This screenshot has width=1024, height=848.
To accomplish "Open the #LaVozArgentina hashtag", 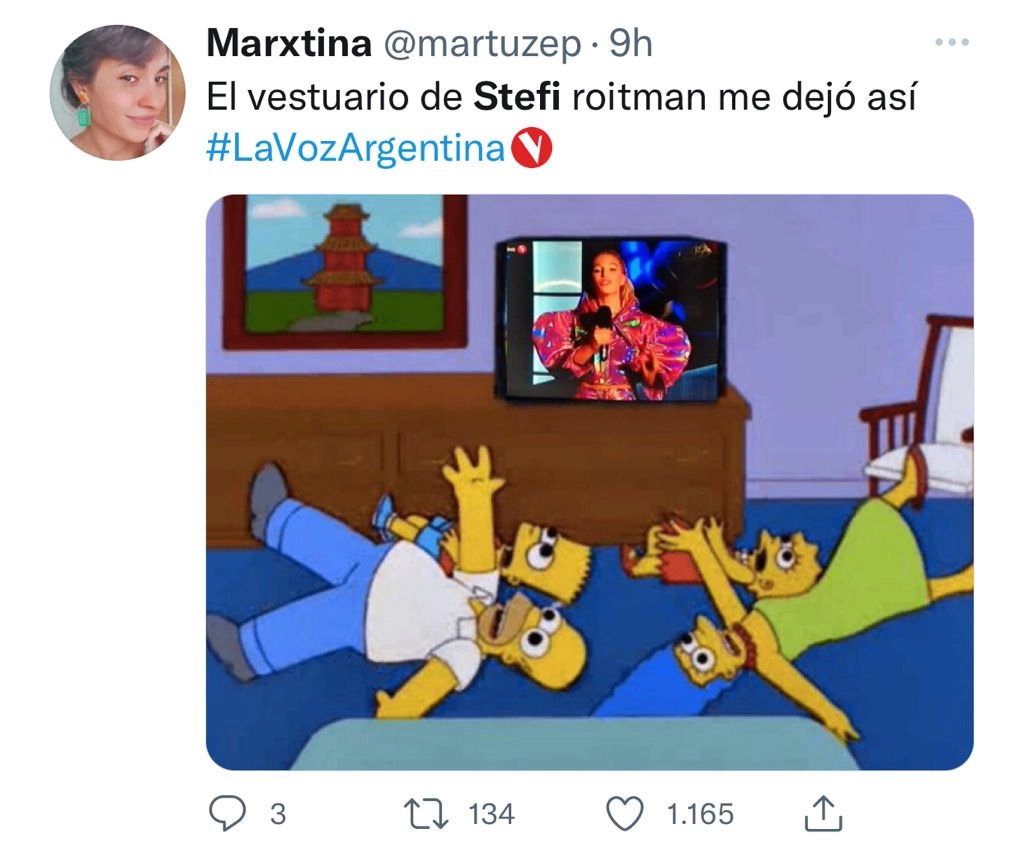I will pyautogui.click(x=356, y=148).
